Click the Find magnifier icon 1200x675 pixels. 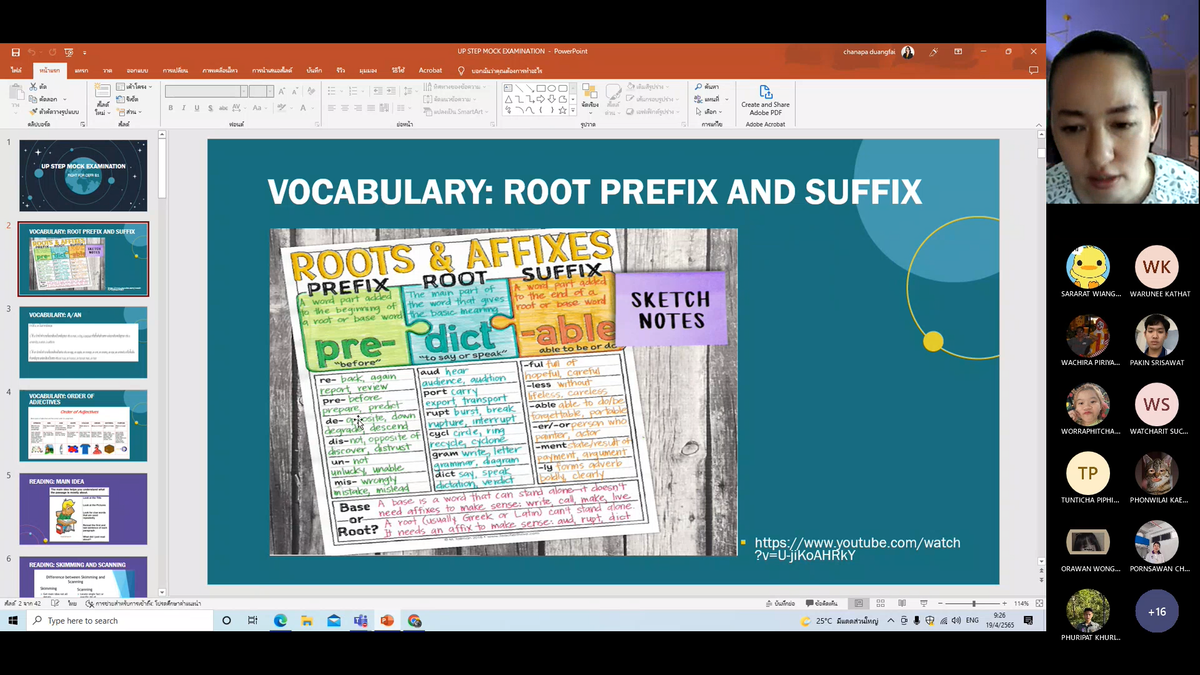(x=699, y=87)
